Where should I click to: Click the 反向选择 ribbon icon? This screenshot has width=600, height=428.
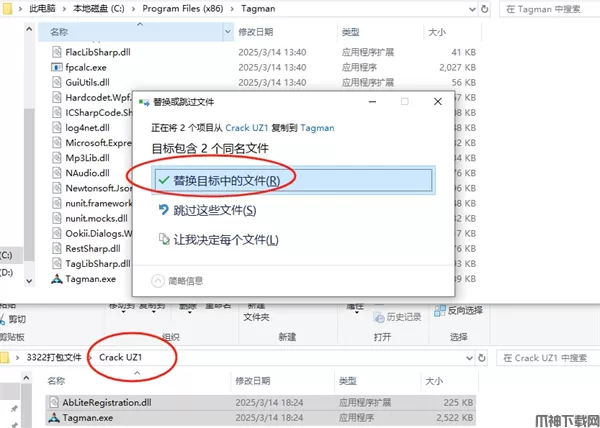click(x=440, y=311)
